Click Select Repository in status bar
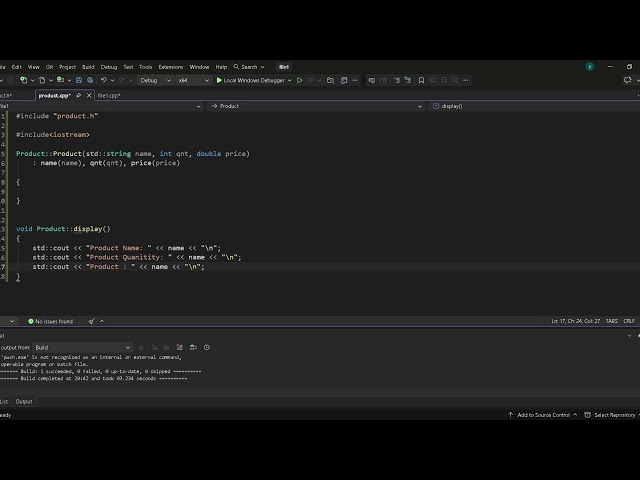 [611, 415]
